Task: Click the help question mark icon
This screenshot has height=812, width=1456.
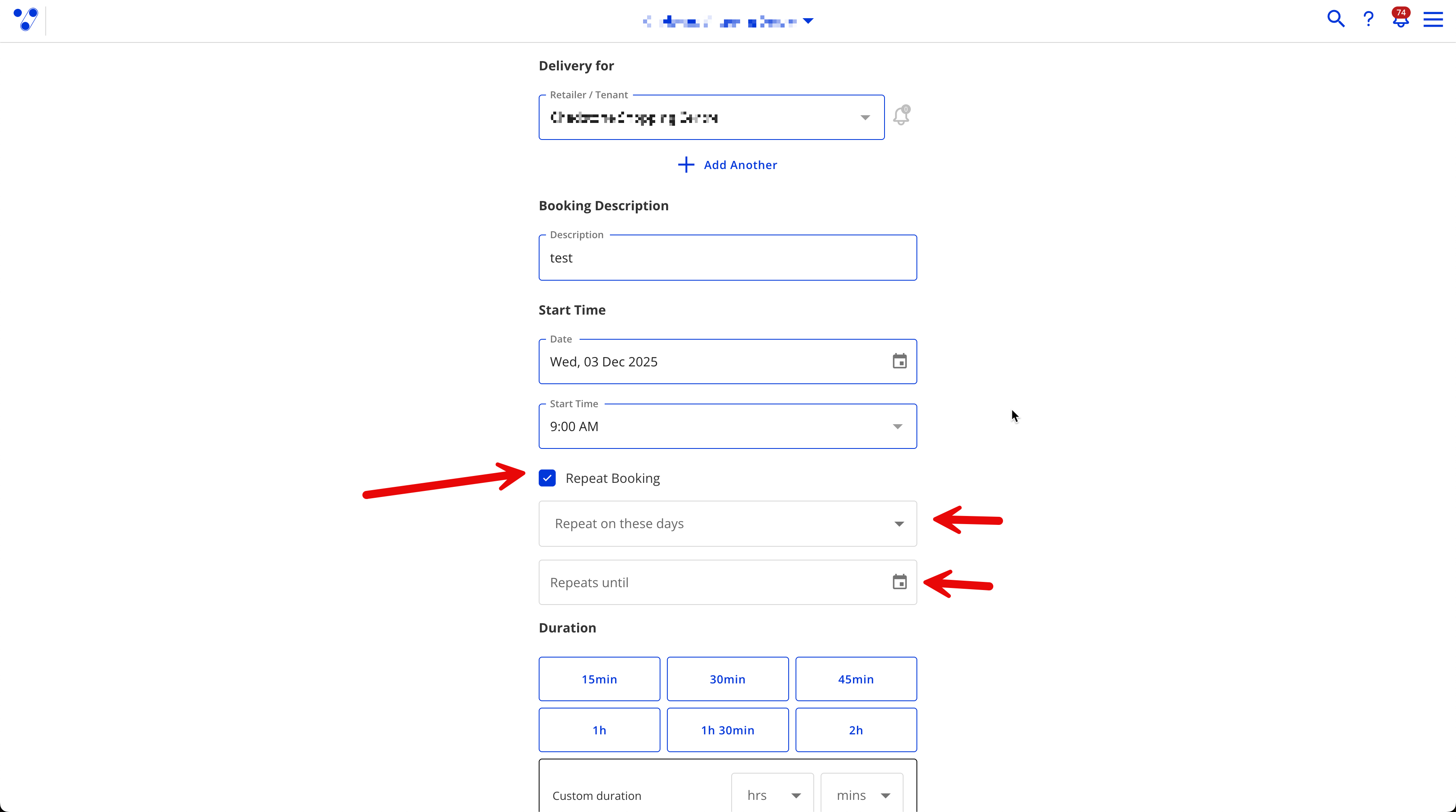Action: [1368, 19]
